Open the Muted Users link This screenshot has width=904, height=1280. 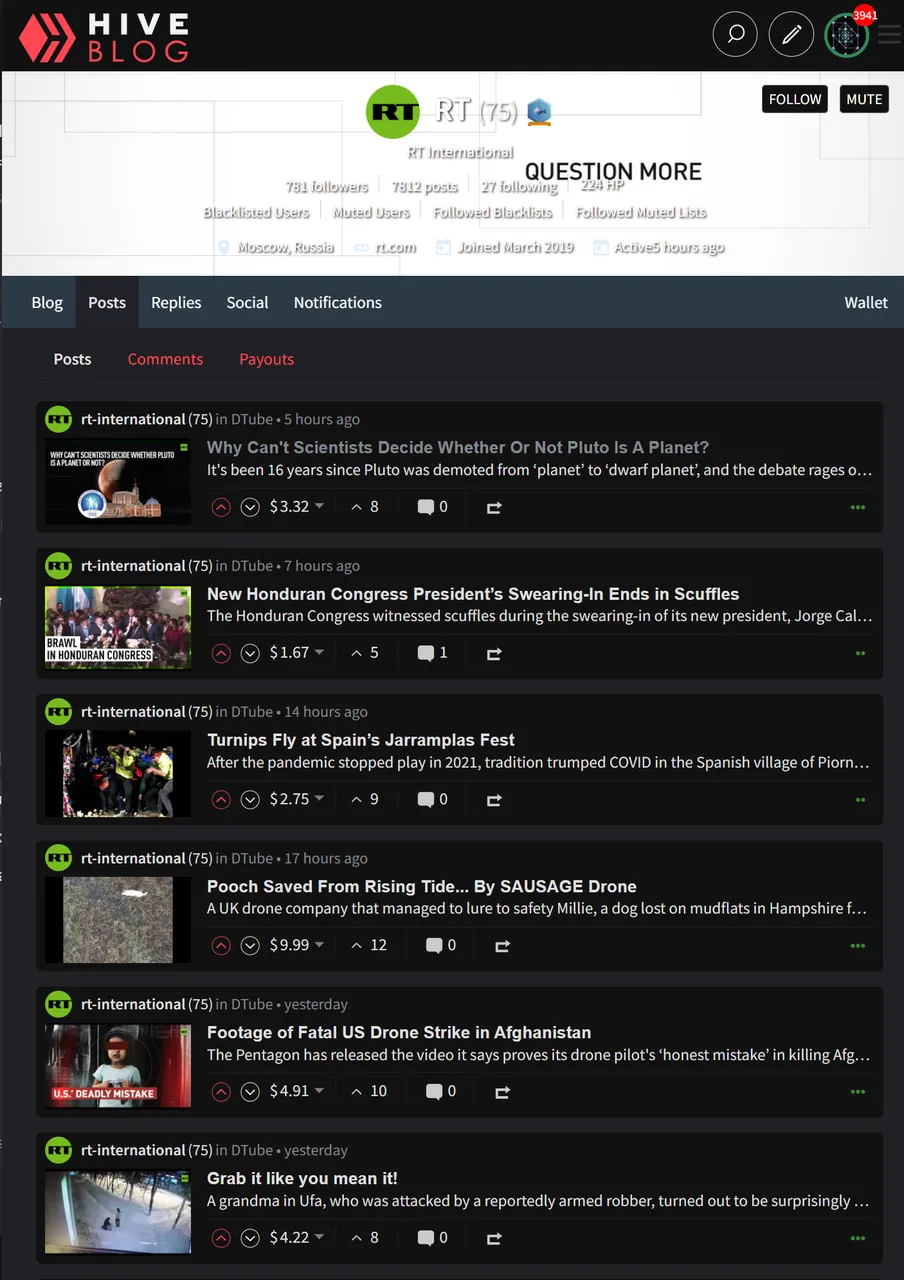click(x=371, y=212)
